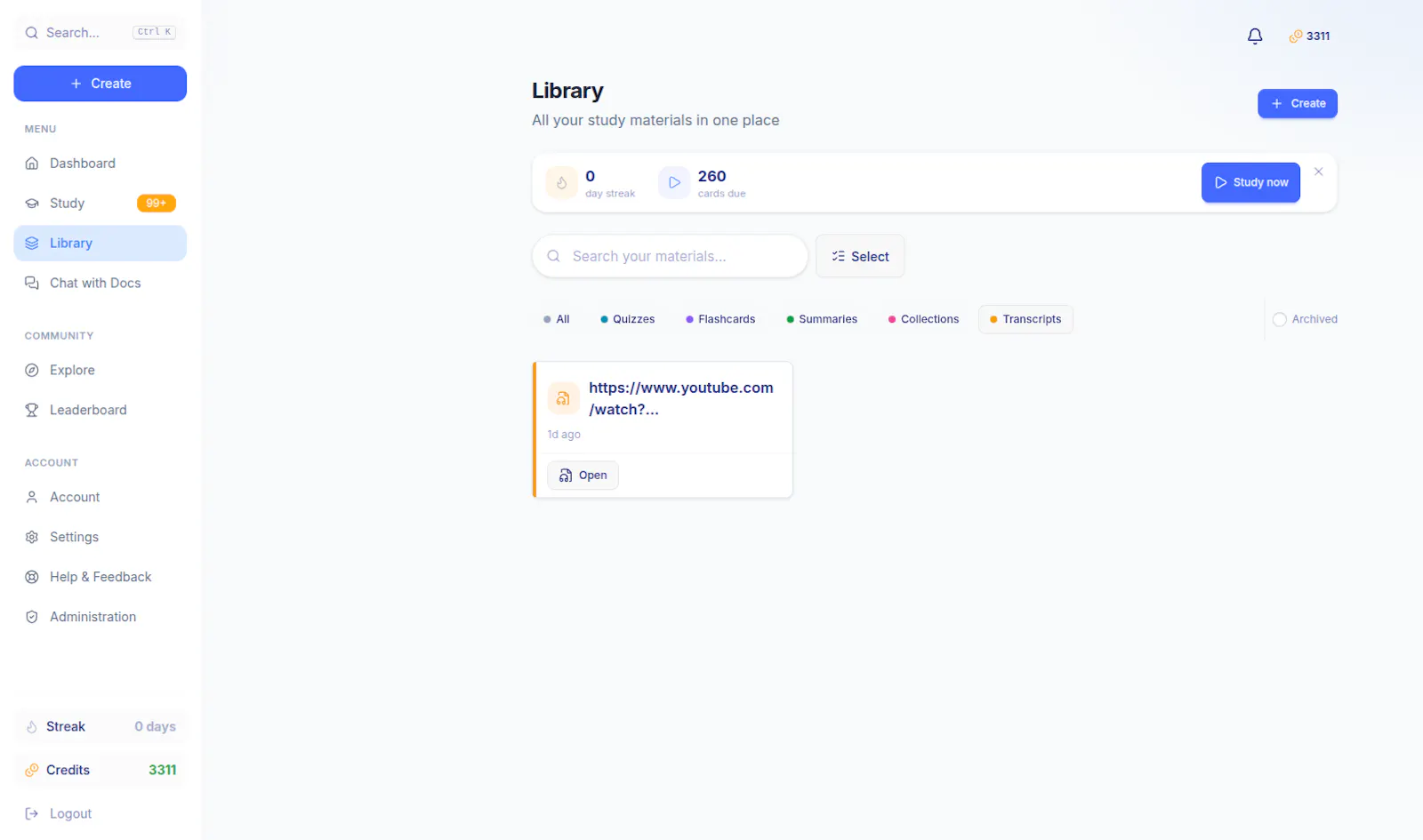Filter library by Flashcards
This screenshot has height=840, width=1423.
tap(720, 320)
